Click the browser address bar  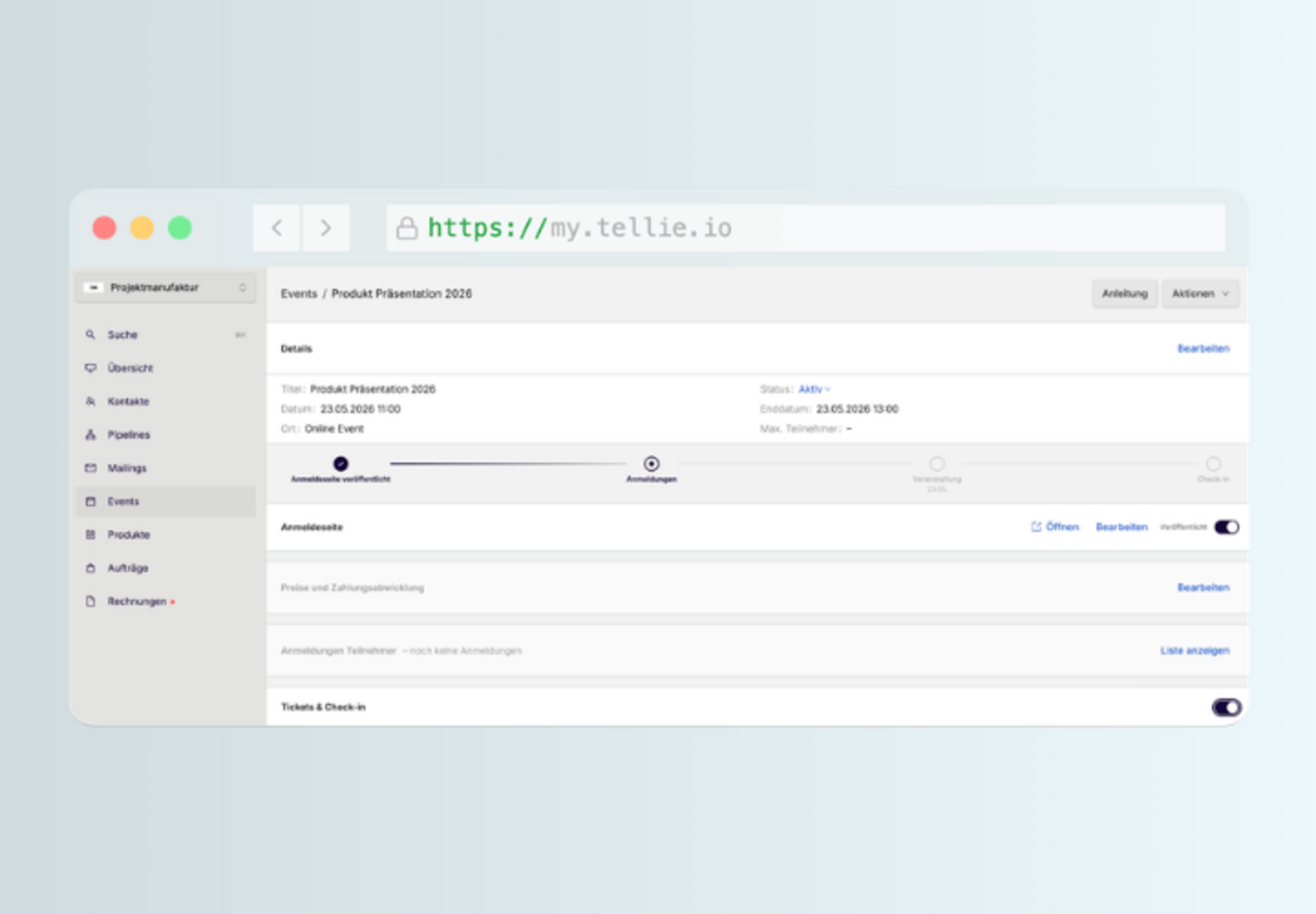[x=803, y=228]
